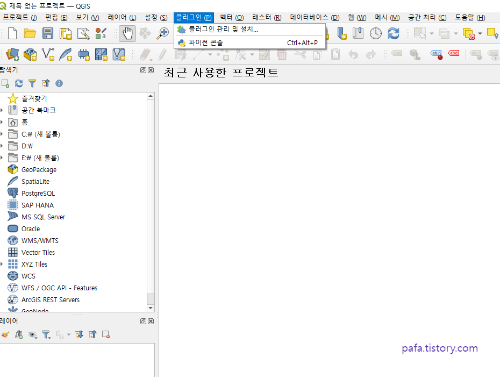500x377 pixels.
Task: Click the New Mesh Layer icon
Action: [x=101, y=54]
